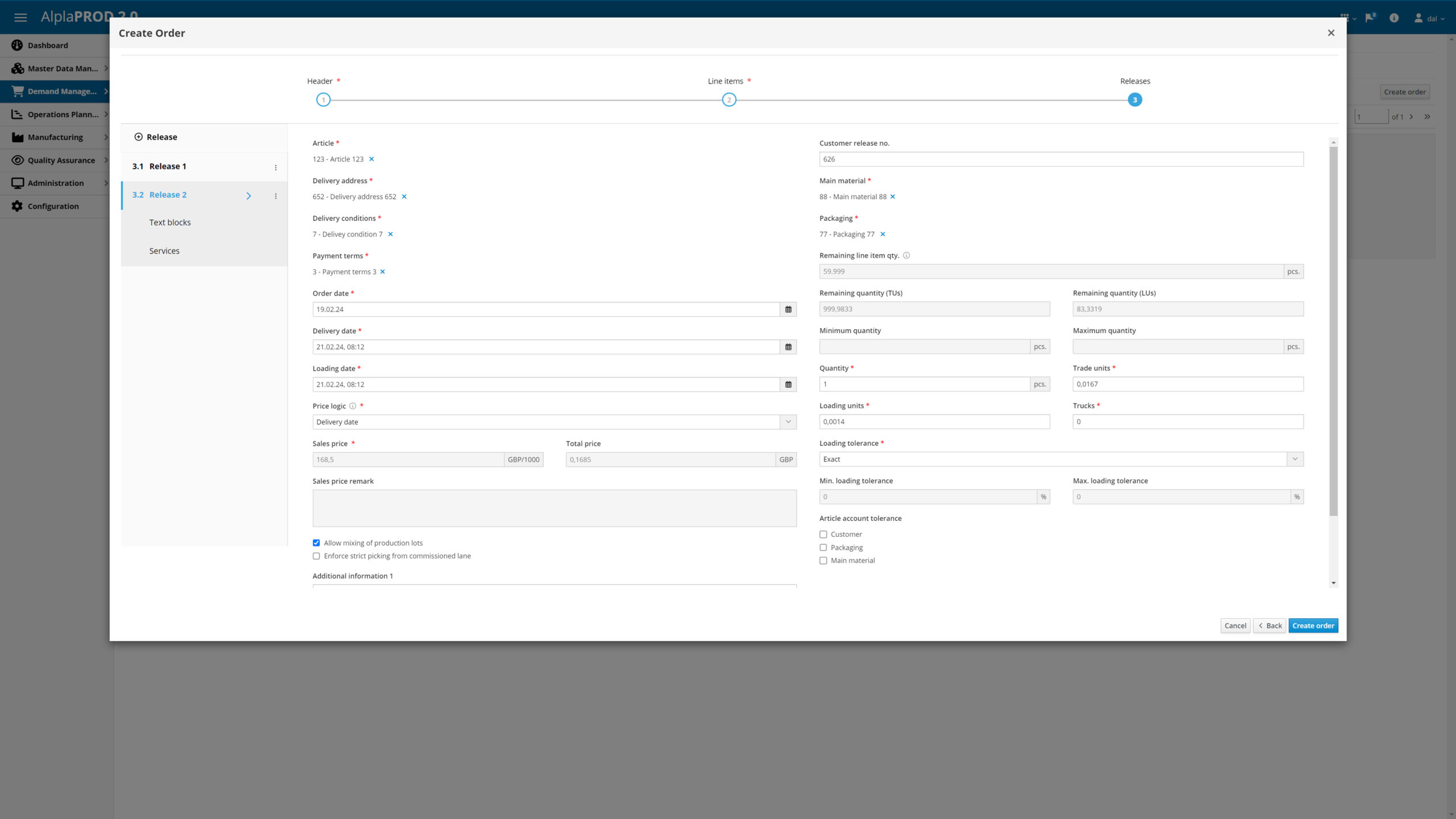Expand the Release 2 chevron arrow
Screen dimensions: 1456x819
(x=249, y=196)
